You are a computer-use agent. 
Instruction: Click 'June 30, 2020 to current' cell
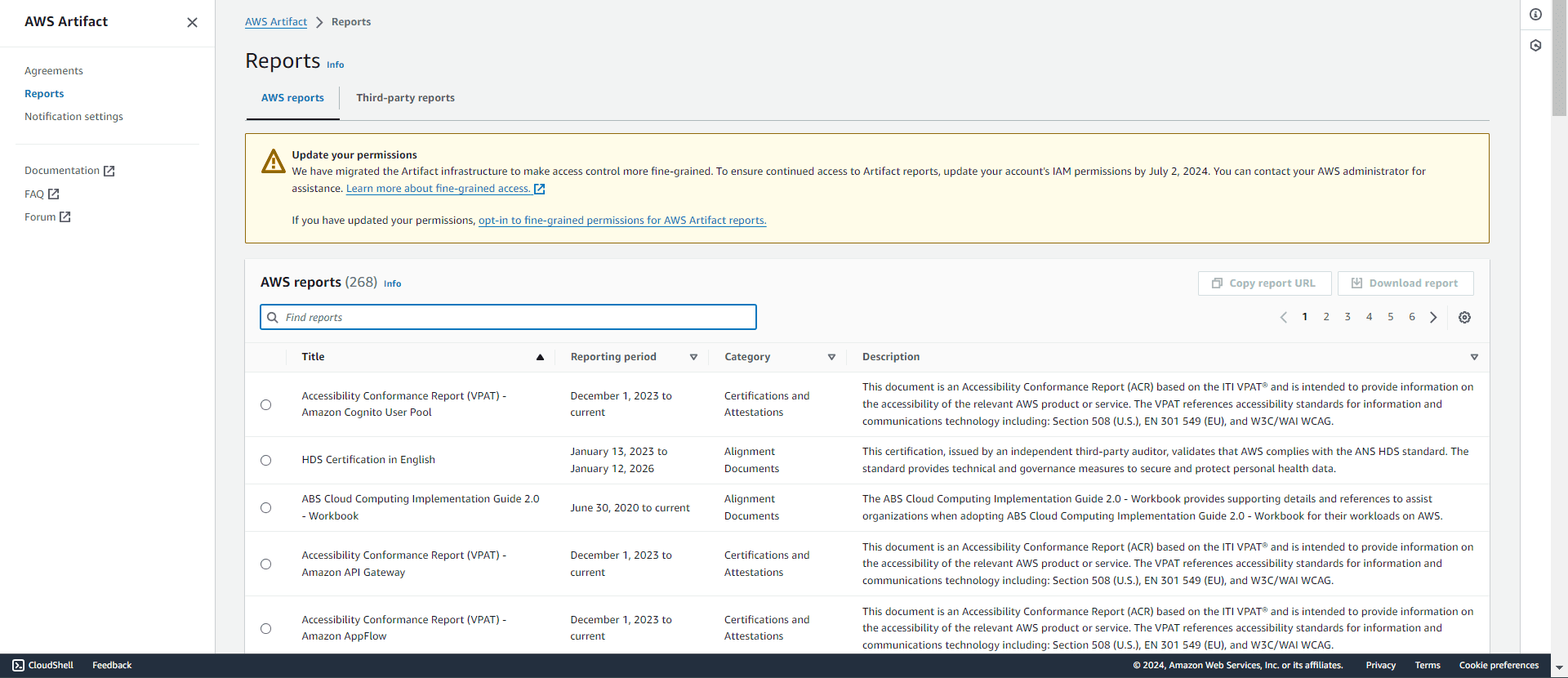pos(630,508)
